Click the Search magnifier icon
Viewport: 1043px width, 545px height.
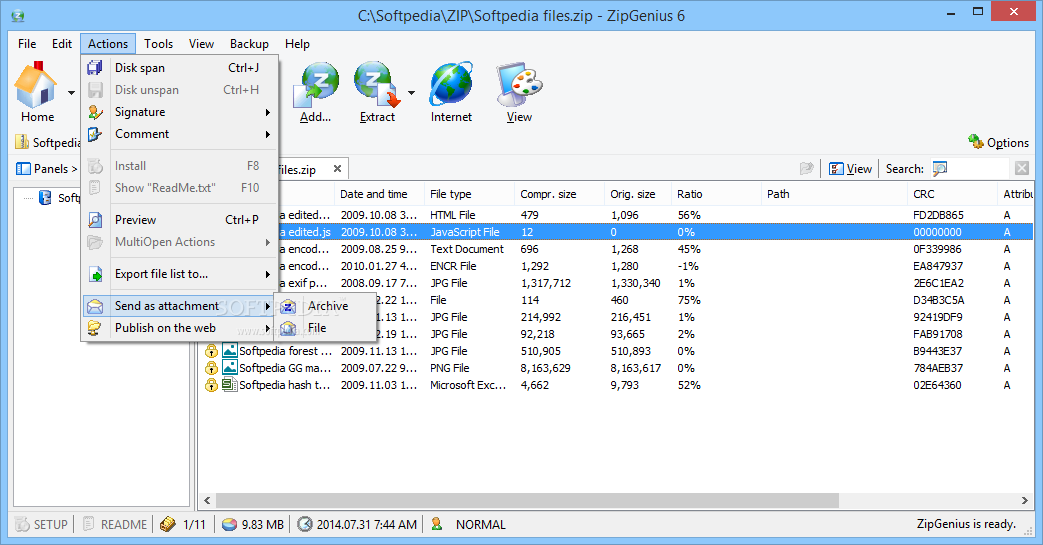(939, 169)
